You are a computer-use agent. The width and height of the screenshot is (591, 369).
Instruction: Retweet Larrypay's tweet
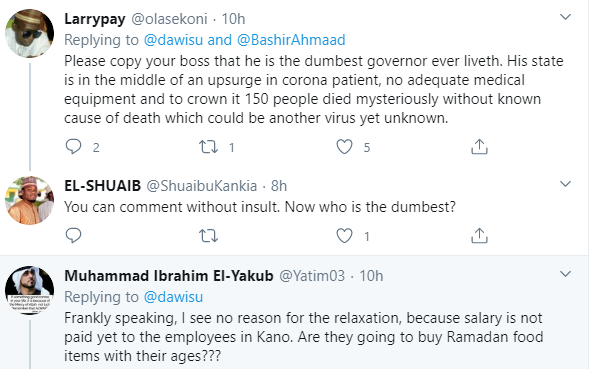(x=208, y=147)
